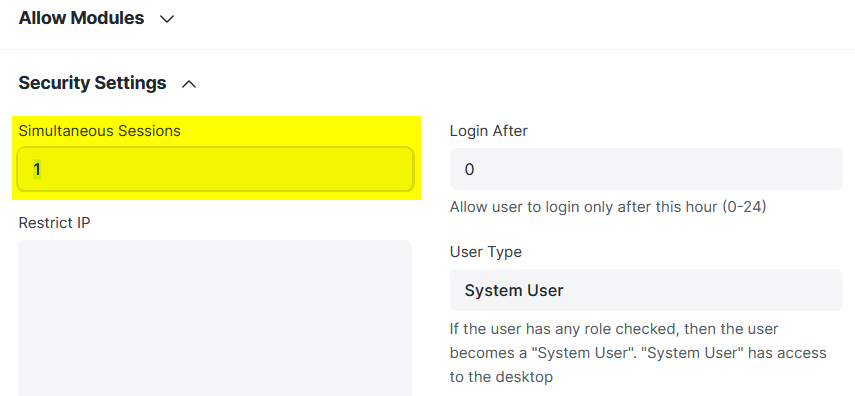
Task: Click the User Type field showing System User
Action: click(646, 290)
